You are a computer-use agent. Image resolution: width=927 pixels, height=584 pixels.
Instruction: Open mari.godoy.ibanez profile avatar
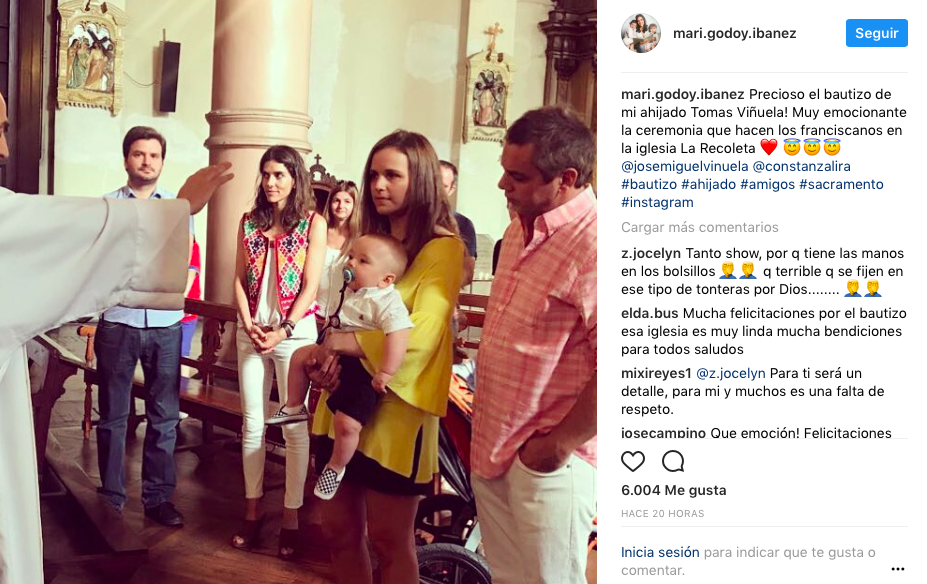point(640,33)
